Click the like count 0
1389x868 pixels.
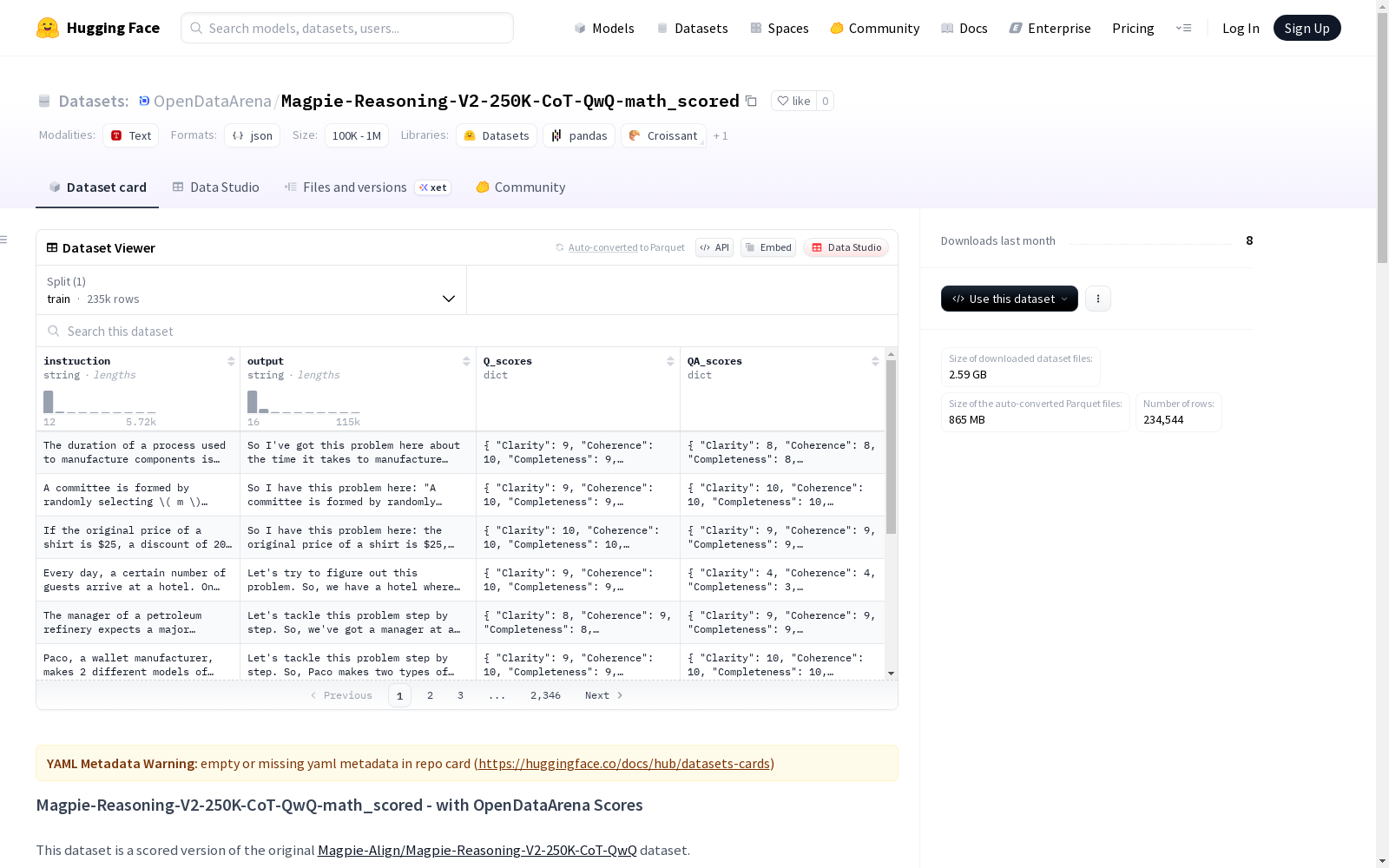click(x=826, y=102)
